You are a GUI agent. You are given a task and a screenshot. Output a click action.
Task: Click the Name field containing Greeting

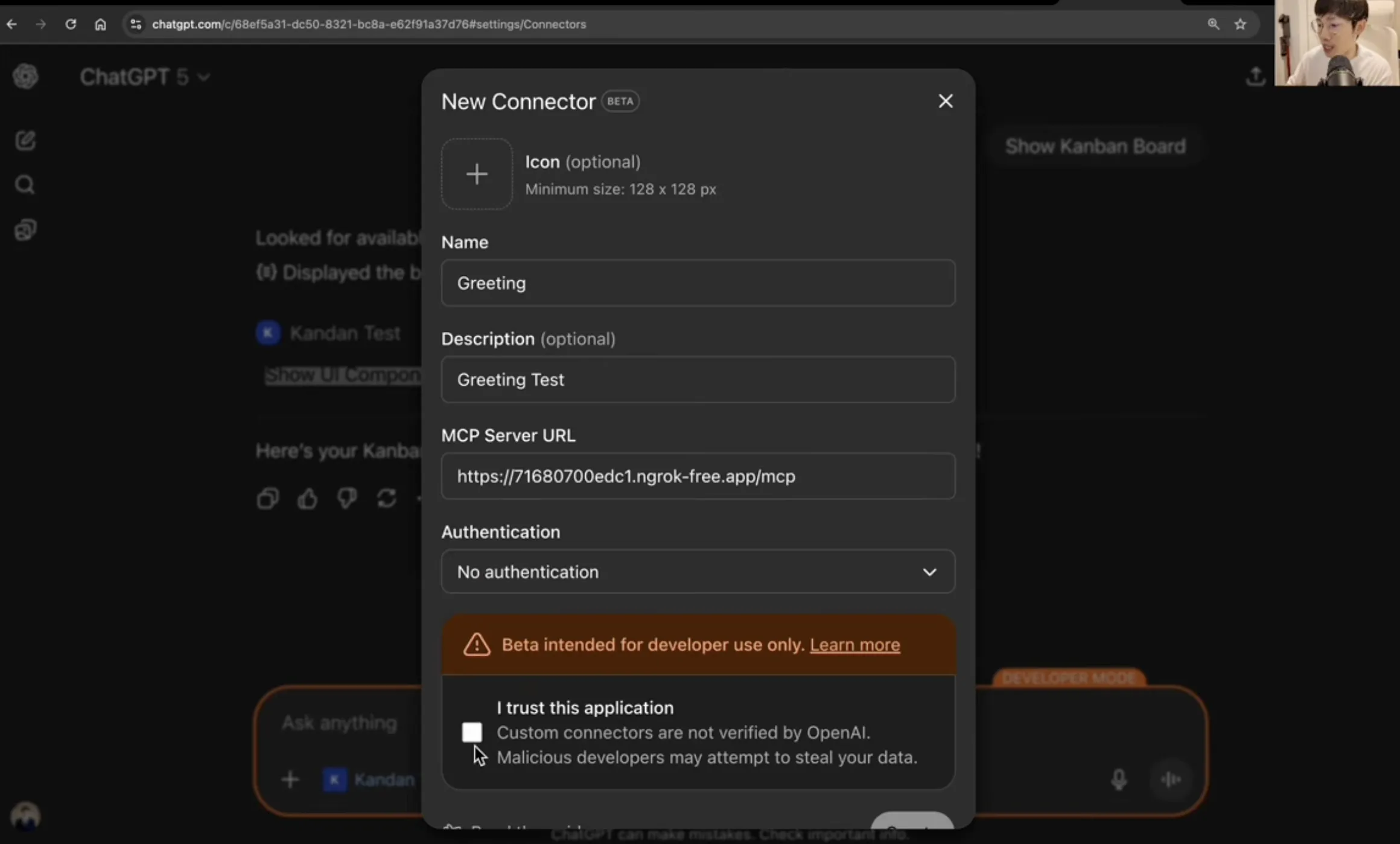(698, 283)
